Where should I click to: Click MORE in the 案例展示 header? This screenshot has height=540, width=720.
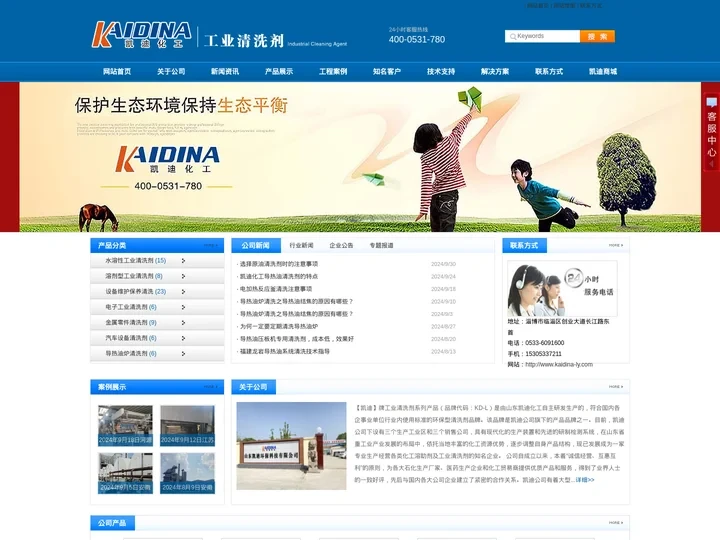click(211, 387)
